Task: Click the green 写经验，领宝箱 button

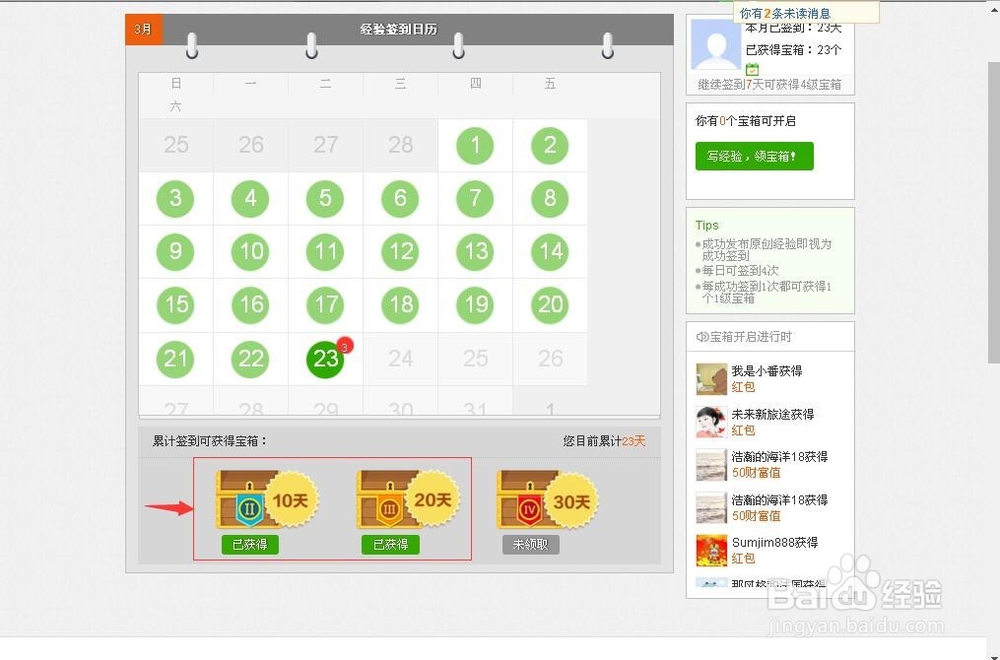Action: (x=754, y=156)
